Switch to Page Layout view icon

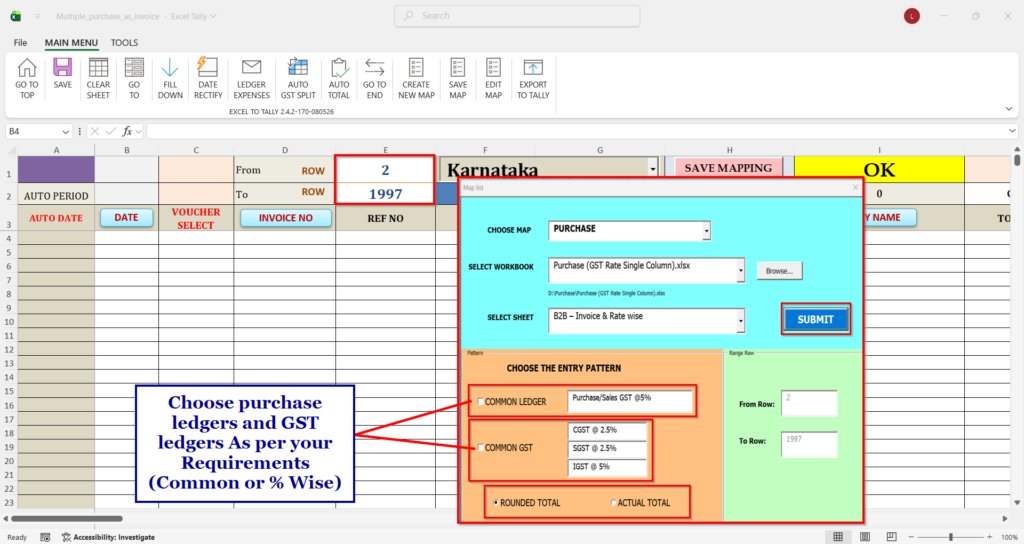[865, 537]
